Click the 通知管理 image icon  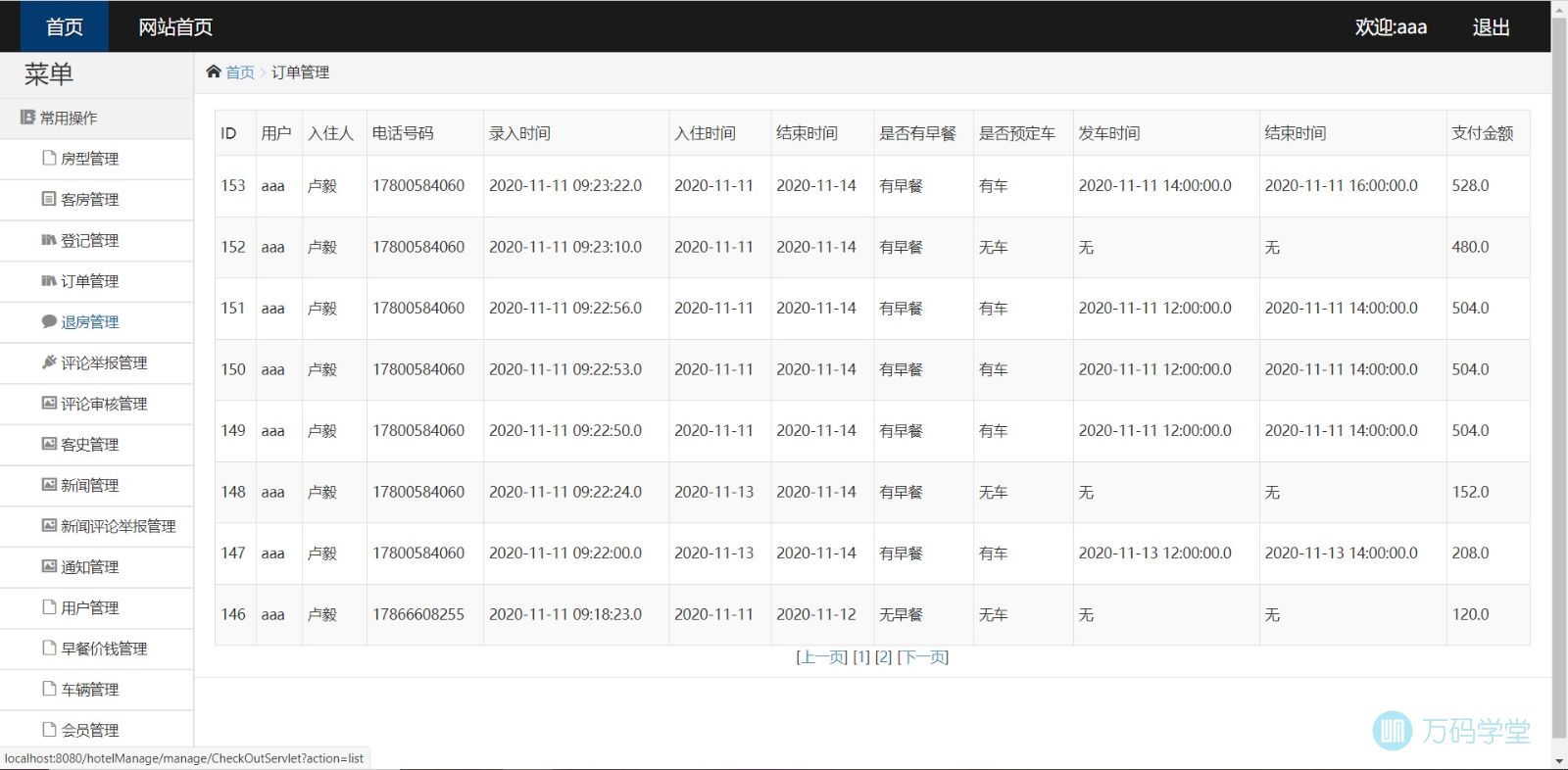click(49, 566)
